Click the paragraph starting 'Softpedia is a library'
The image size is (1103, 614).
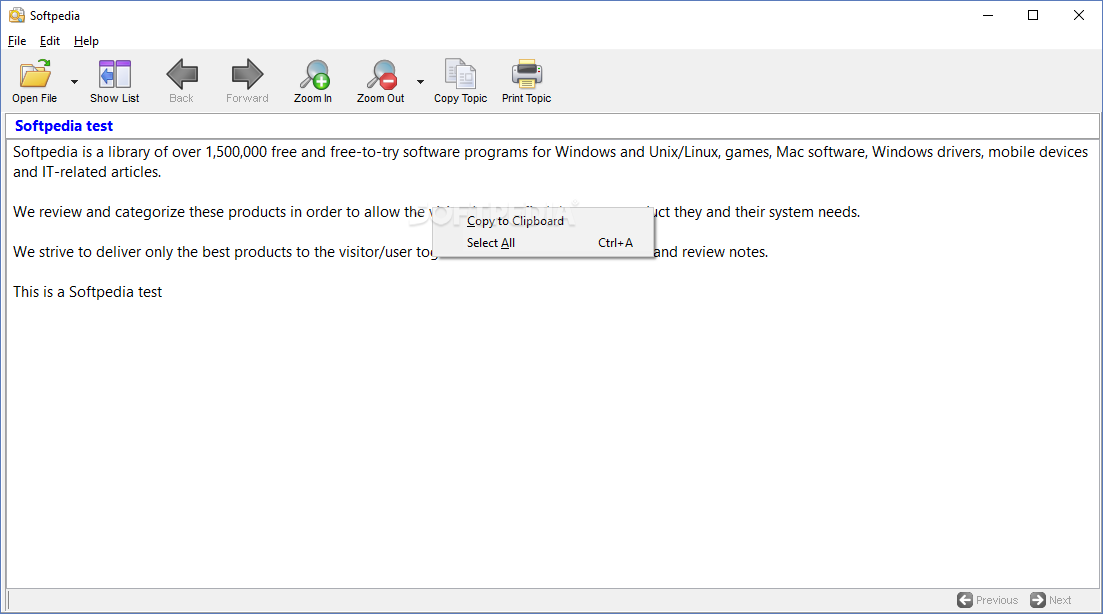point(550,162)
